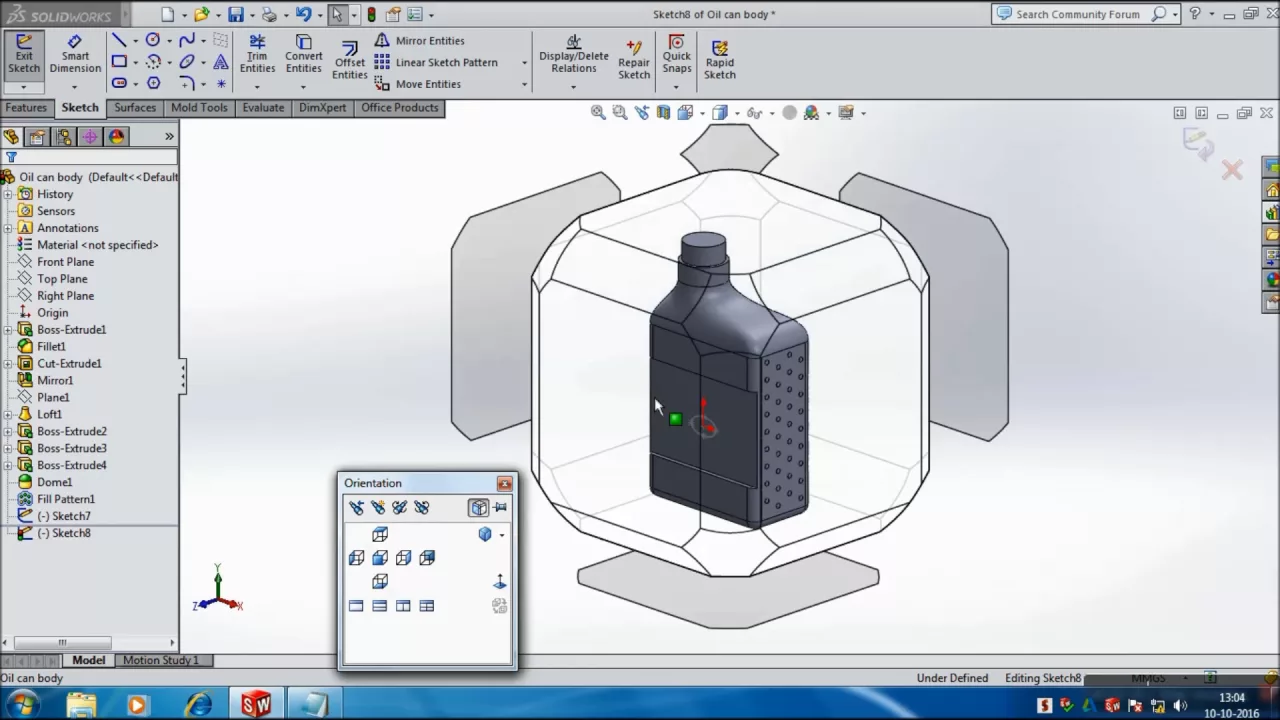Open SolidWorks from the Windows taskbar
This screenshot has width=1280, height=720.
(x=257, y=705)
